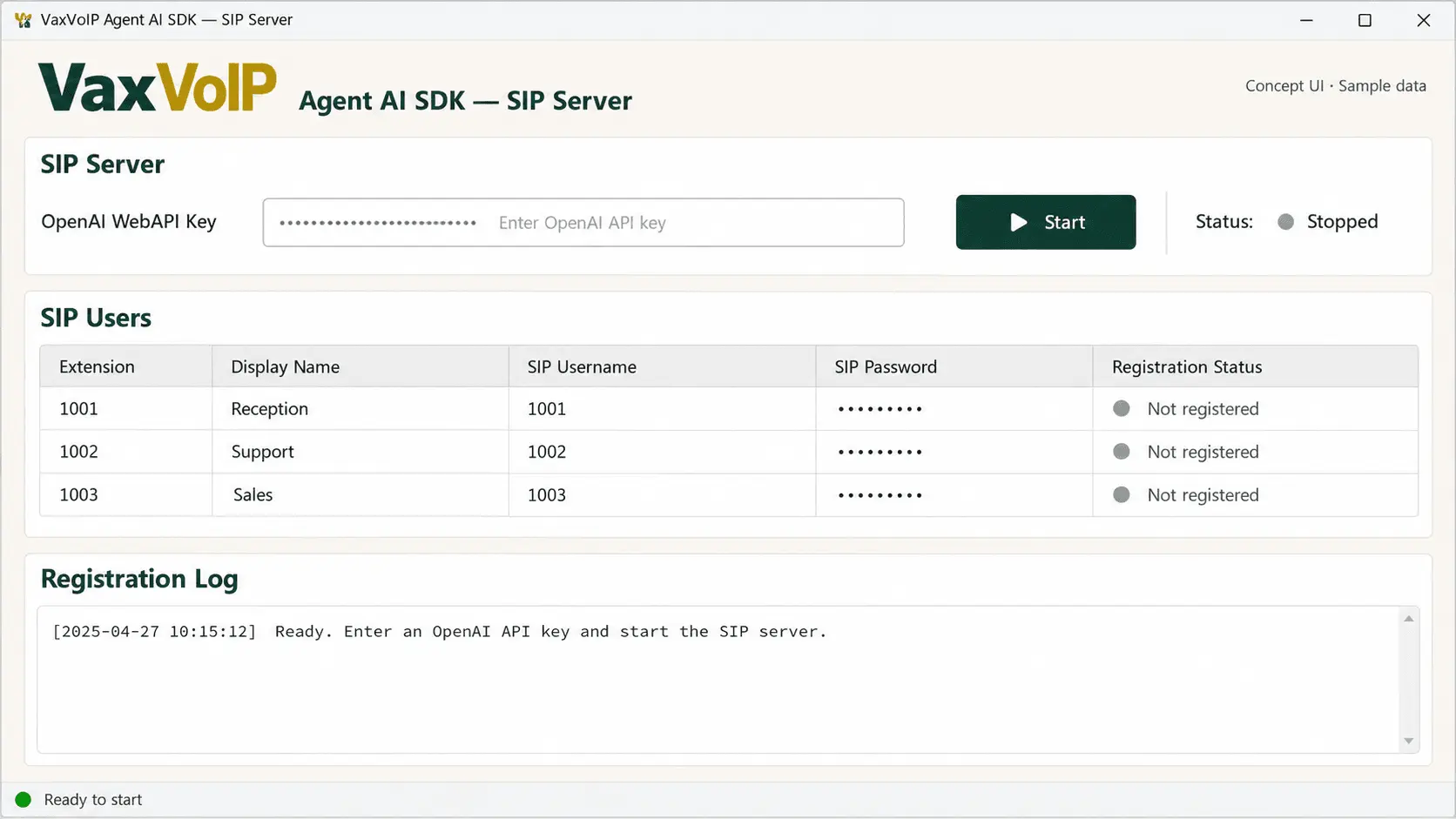This screenshot has width=1456, height=819.
Task: Click status dot for Support row
Action: tap(1122, 452)
